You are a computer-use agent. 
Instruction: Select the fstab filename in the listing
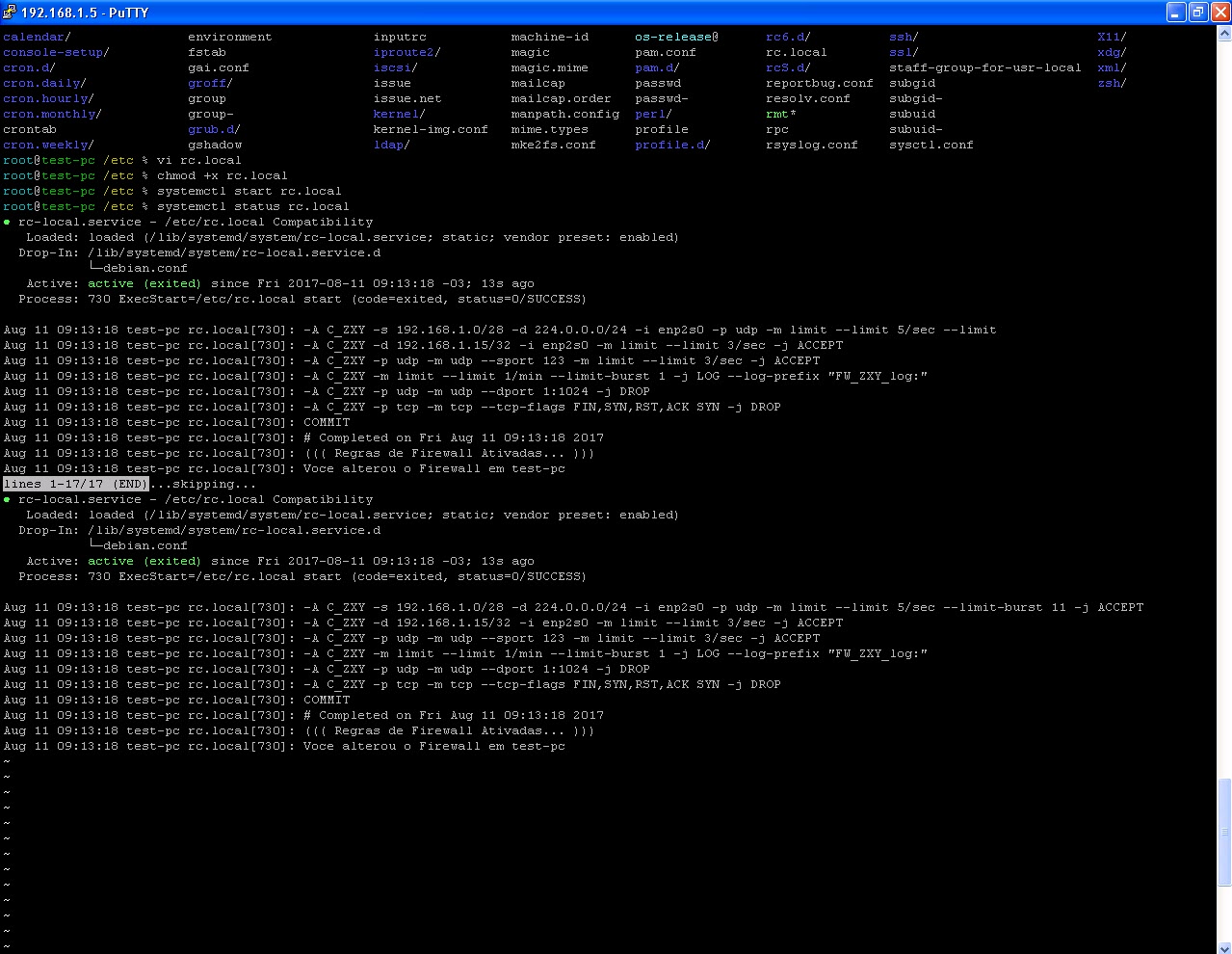coord(207,52)
